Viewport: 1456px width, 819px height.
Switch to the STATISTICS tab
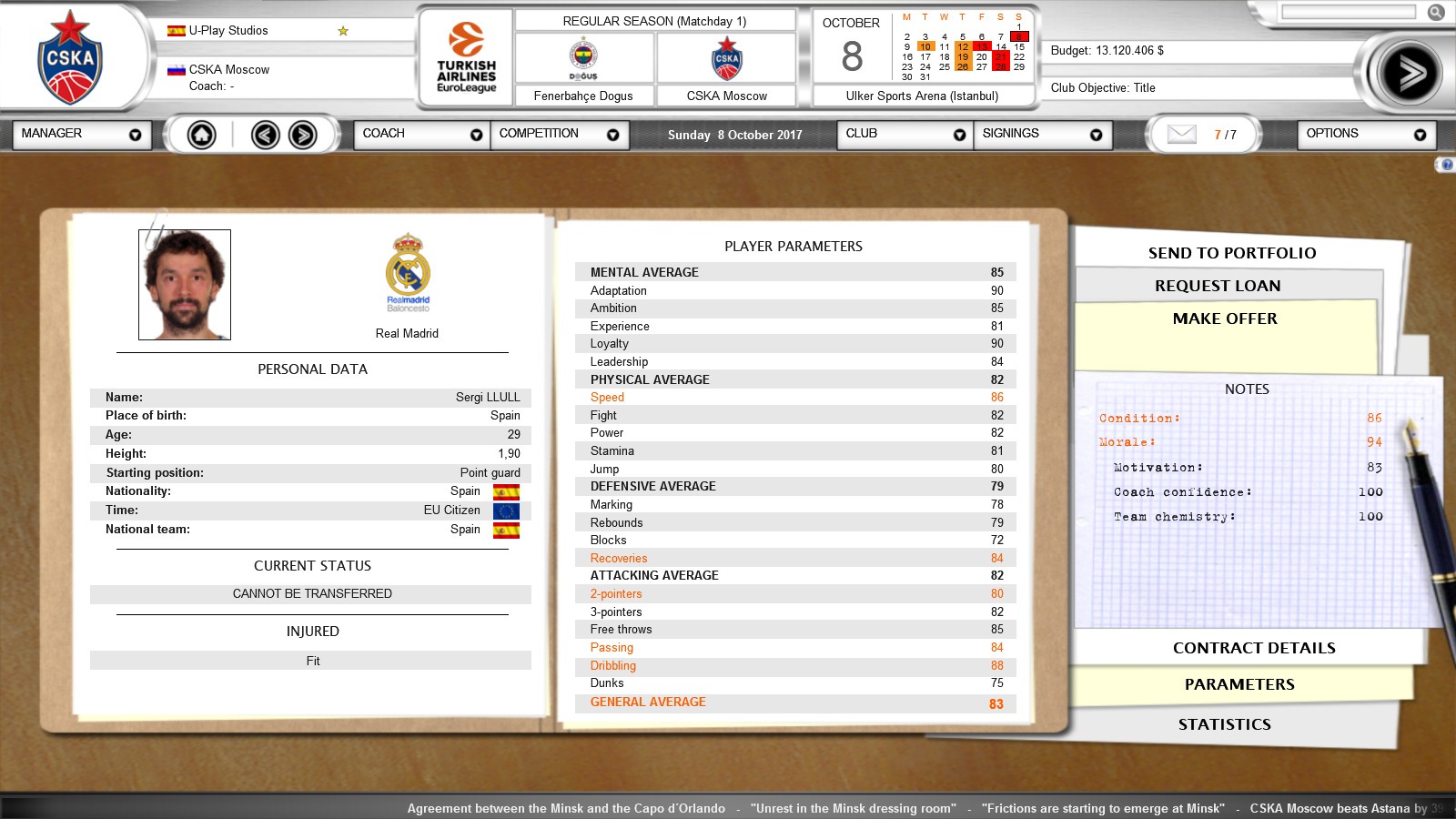(x=1225, y=724)
